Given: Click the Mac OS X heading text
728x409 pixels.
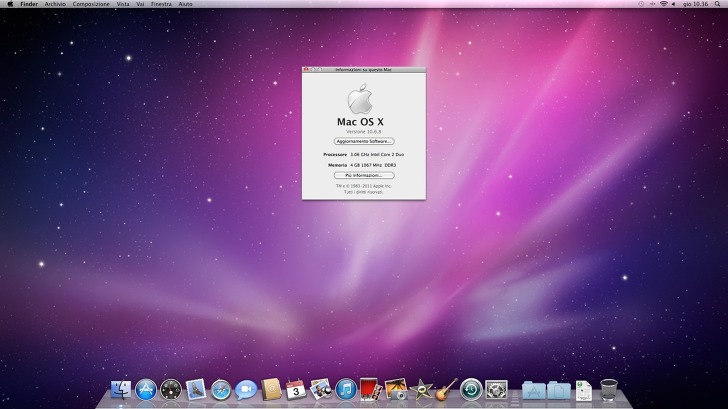Looking at the screenshot, I should 360,122.
